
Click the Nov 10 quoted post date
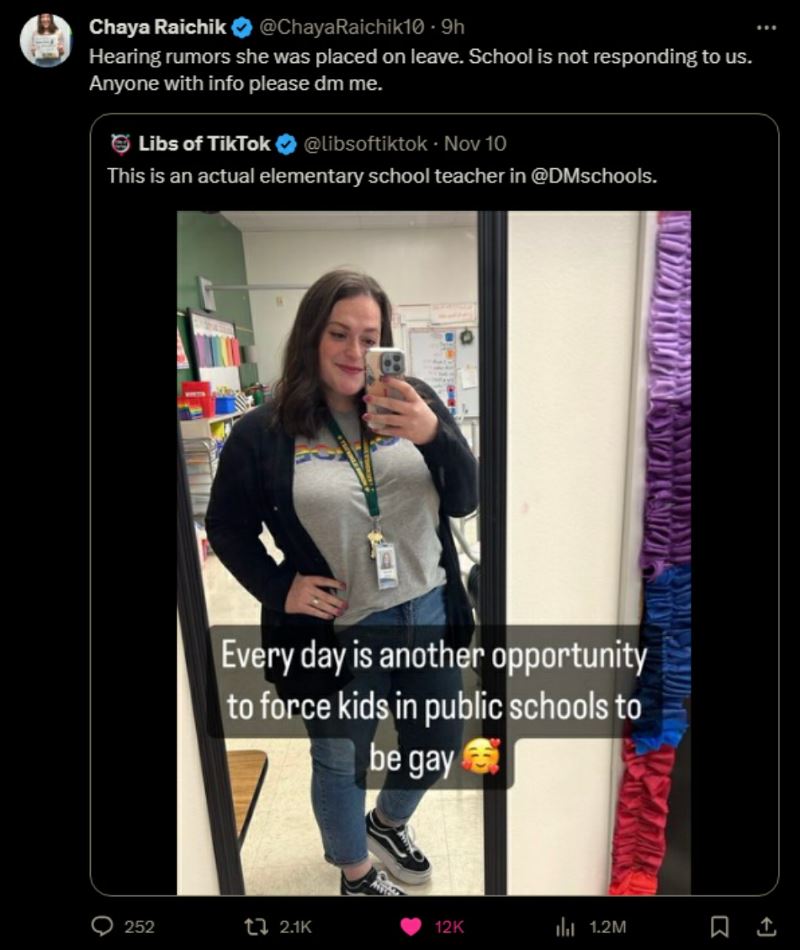pyautogui.click(x=475, y=144)
